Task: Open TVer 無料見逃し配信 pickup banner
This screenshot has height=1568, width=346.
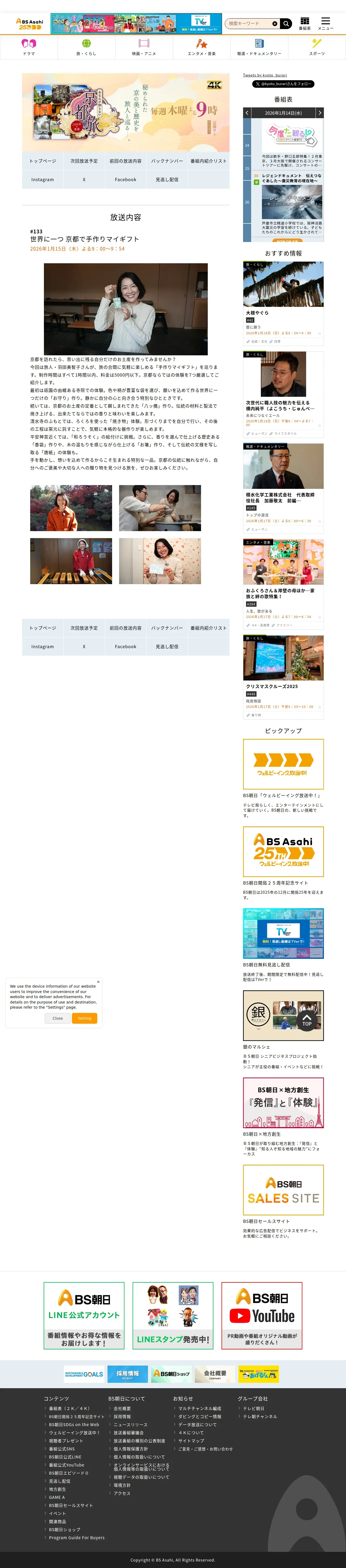Action: 283,933
